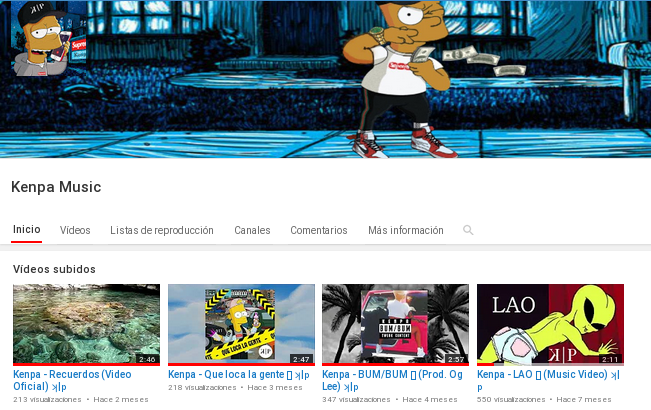Click the Kenpa Music channel name

pos(56,187)
